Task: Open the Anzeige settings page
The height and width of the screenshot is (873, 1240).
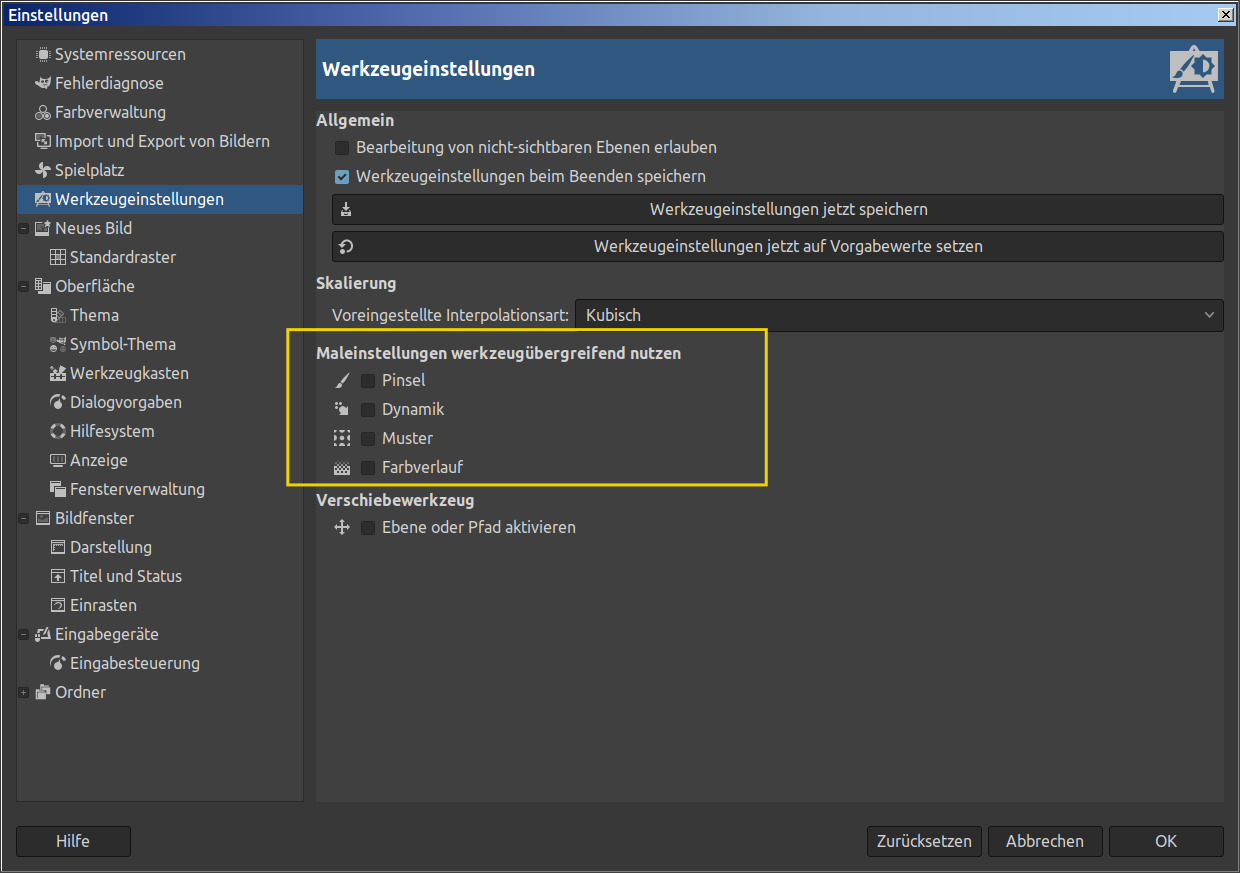Action: (98, 460)
